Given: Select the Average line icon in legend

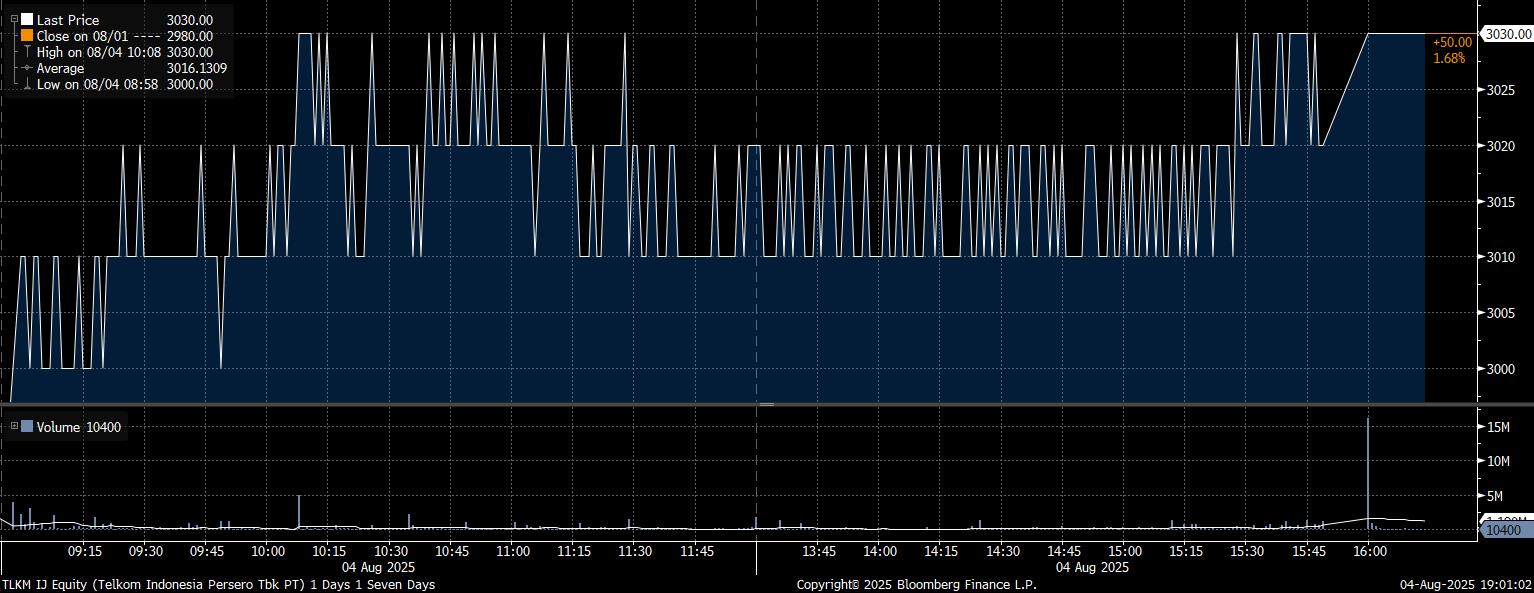Looking at the screenshot, I should pyautogui.click(x=27, y=68).
